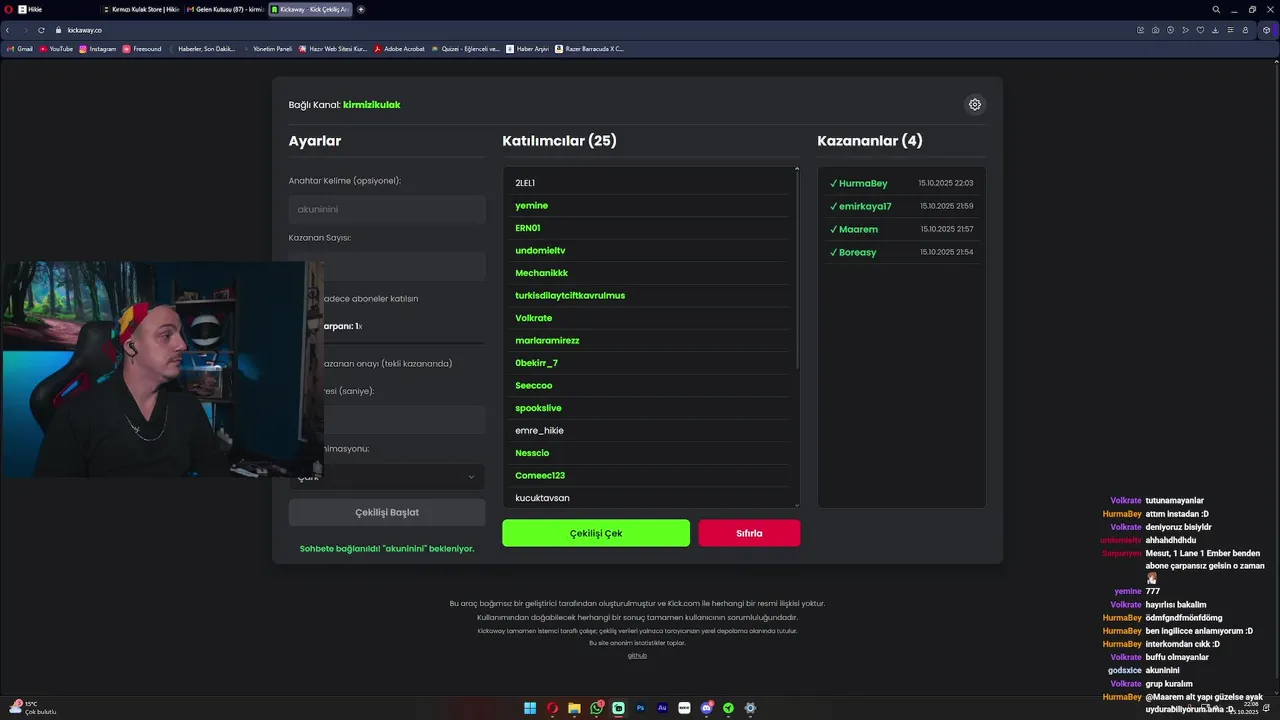This screenshot has height=720, width=1280.
Task: Open File Explorer from the taskbar
Action: (574, 708)
